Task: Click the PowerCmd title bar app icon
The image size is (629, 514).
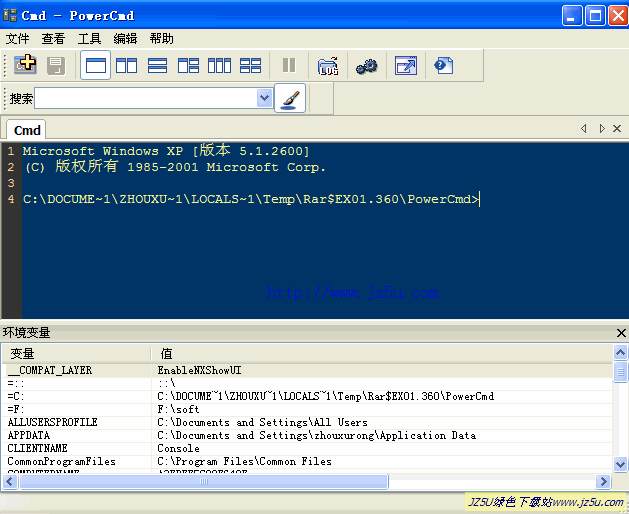Action: [x=10, y=16]
